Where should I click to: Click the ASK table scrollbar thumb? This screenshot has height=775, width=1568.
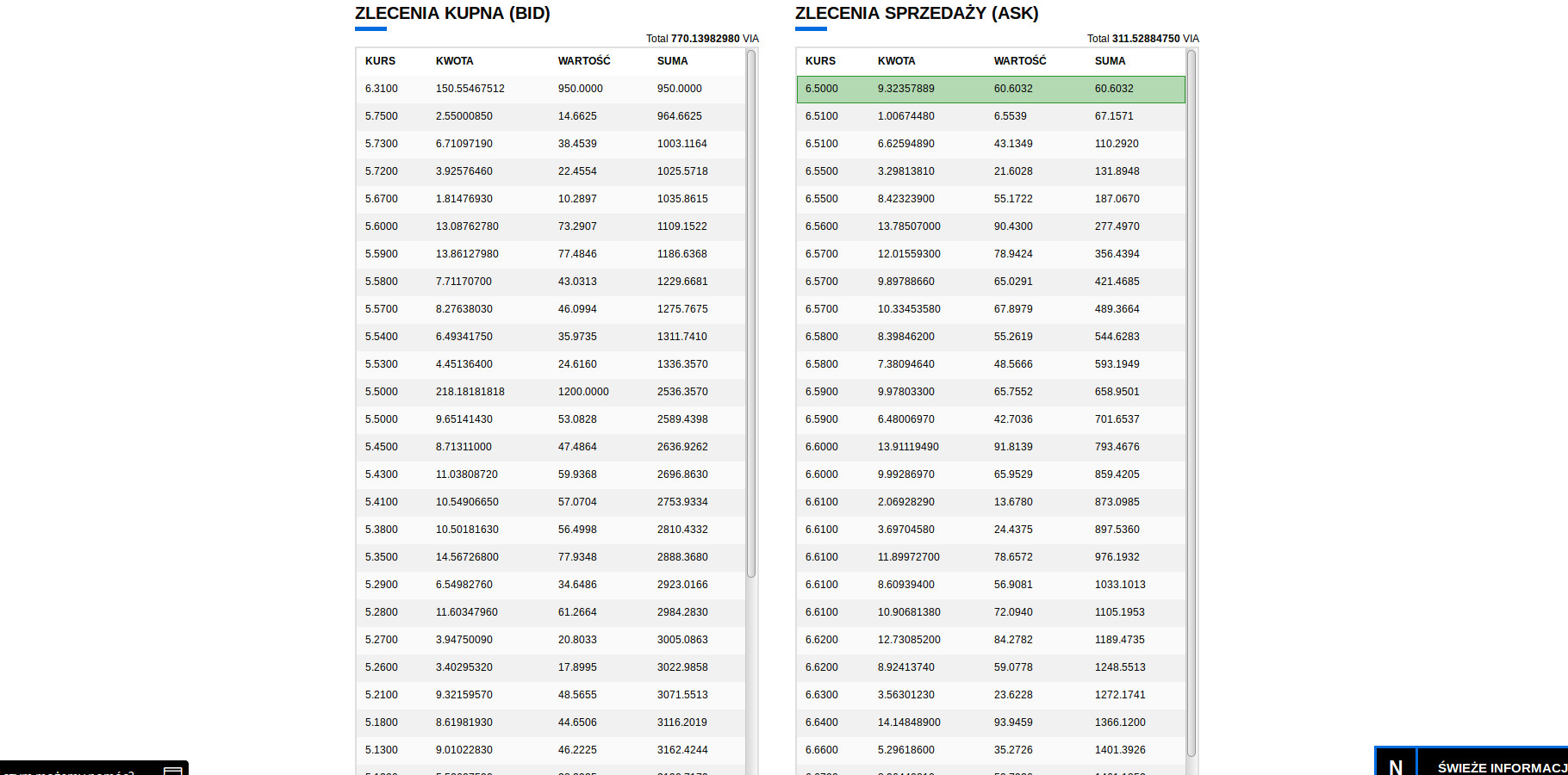pos(1192,403)
